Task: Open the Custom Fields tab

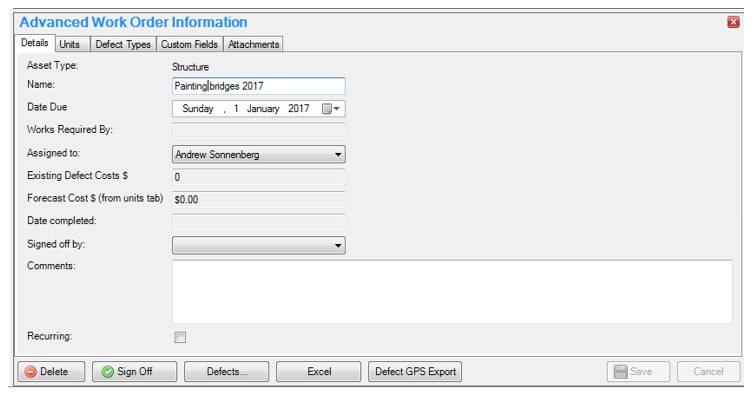Action: (190, 44)
